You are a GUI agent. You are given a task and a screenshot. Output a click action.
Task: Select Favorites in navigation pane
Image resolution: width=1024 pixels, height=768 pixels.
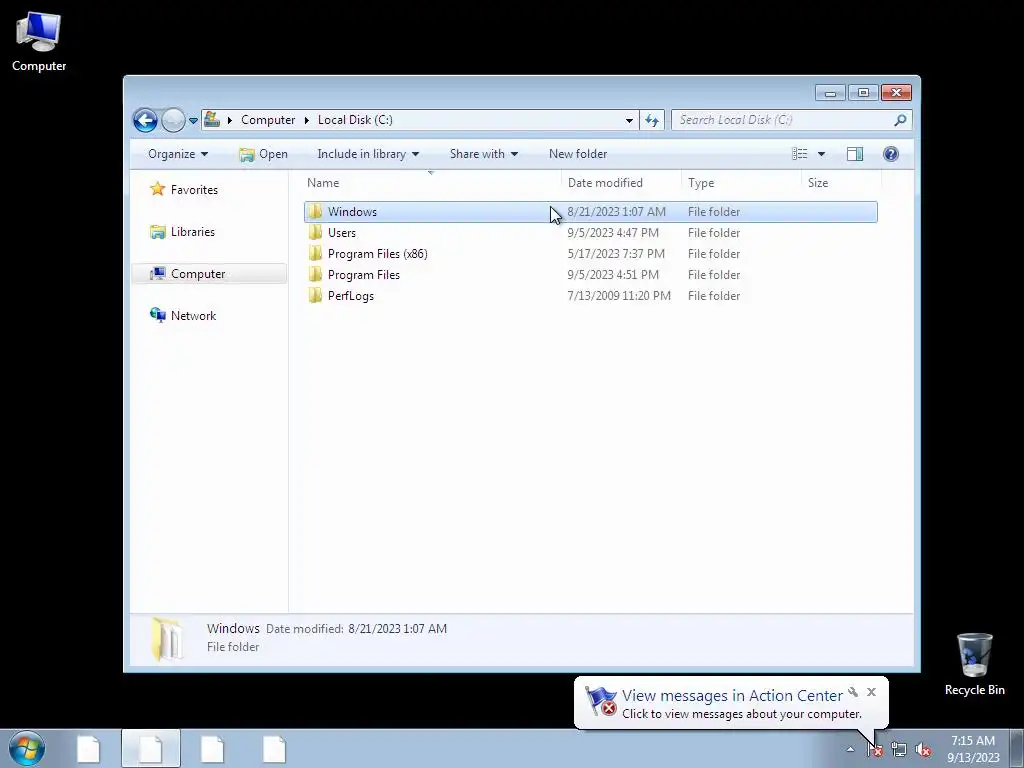tap(194, 190)
